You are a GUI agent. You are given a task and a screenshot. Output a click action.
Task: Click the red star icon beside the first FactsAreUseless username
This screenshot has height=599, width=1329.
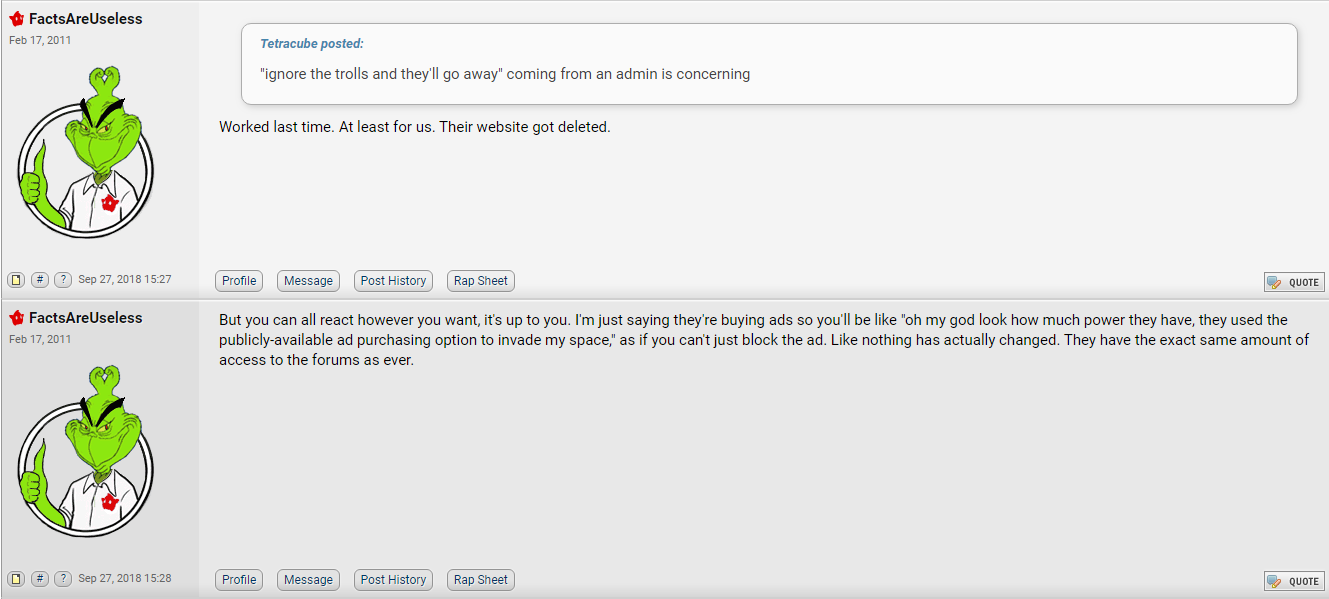17,19
